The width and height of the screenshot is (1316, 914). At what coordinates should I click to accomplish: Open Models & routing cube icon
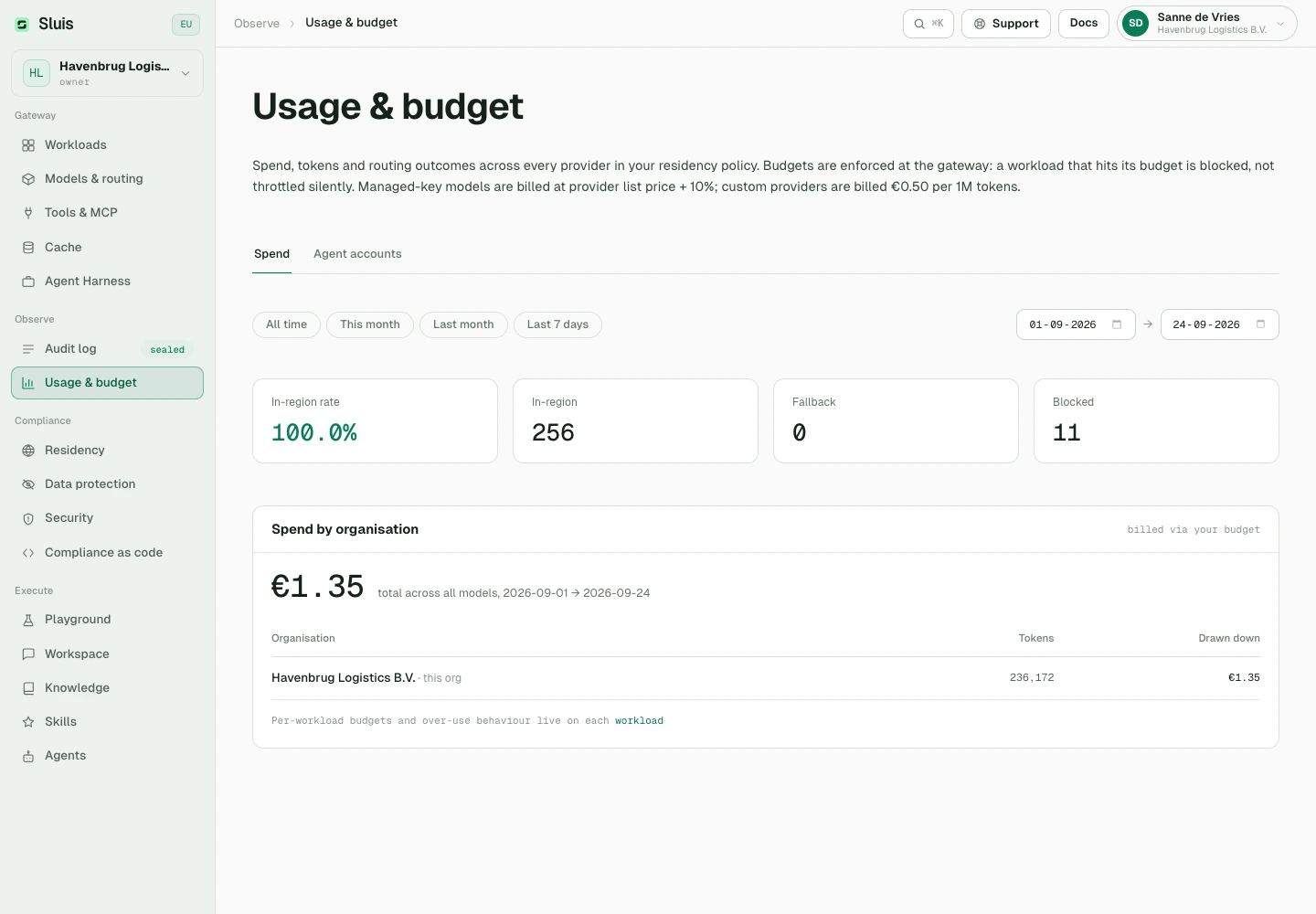click(28, 179)
